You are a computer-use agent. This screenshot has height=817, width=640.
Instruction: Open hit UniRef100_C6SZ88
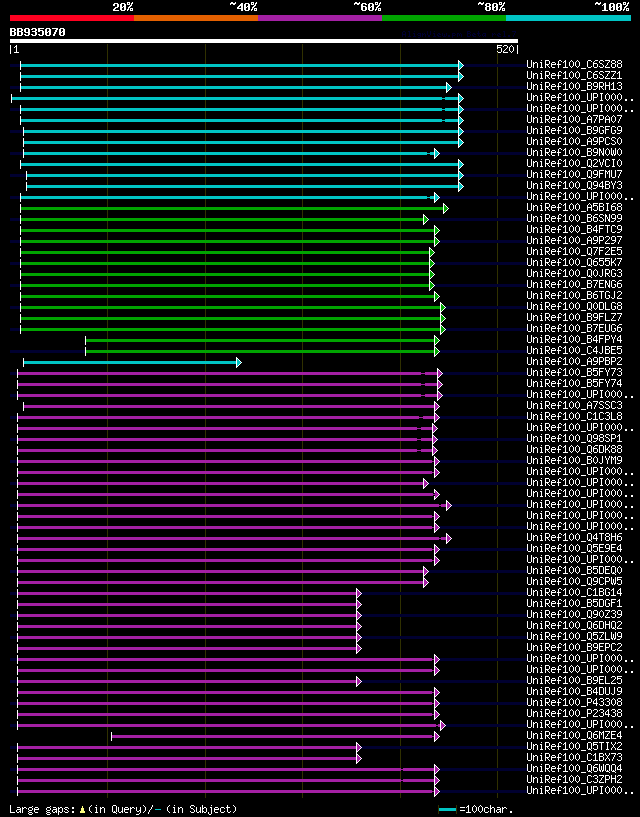[x=574, y=64]
